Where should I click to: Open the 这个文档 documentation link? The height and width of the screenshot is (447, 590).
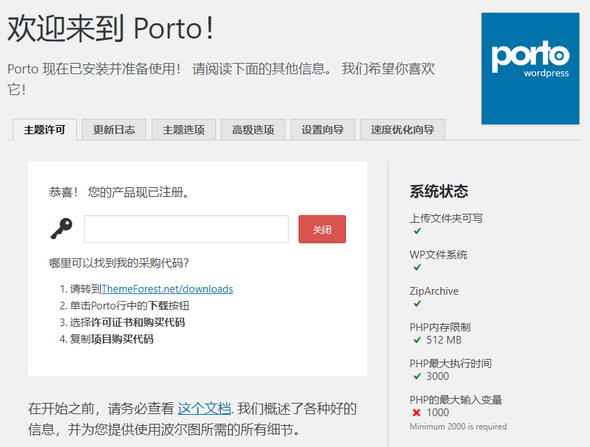(204, 408)
